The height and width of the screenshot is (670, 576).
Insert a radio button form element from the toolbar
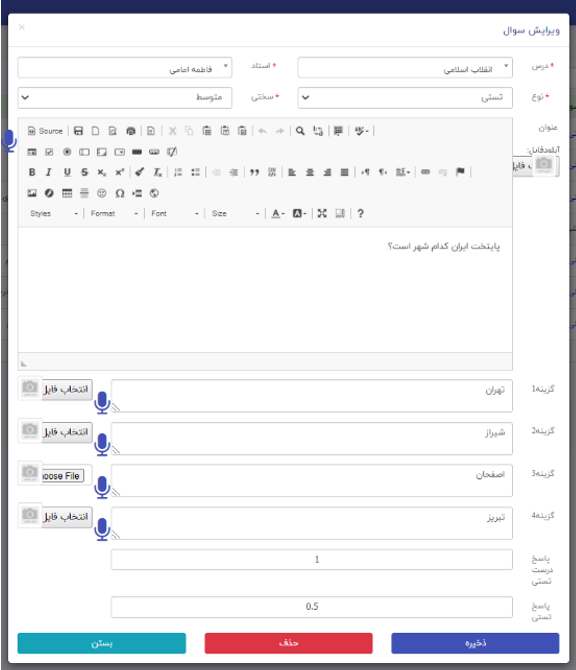[67, 152]
